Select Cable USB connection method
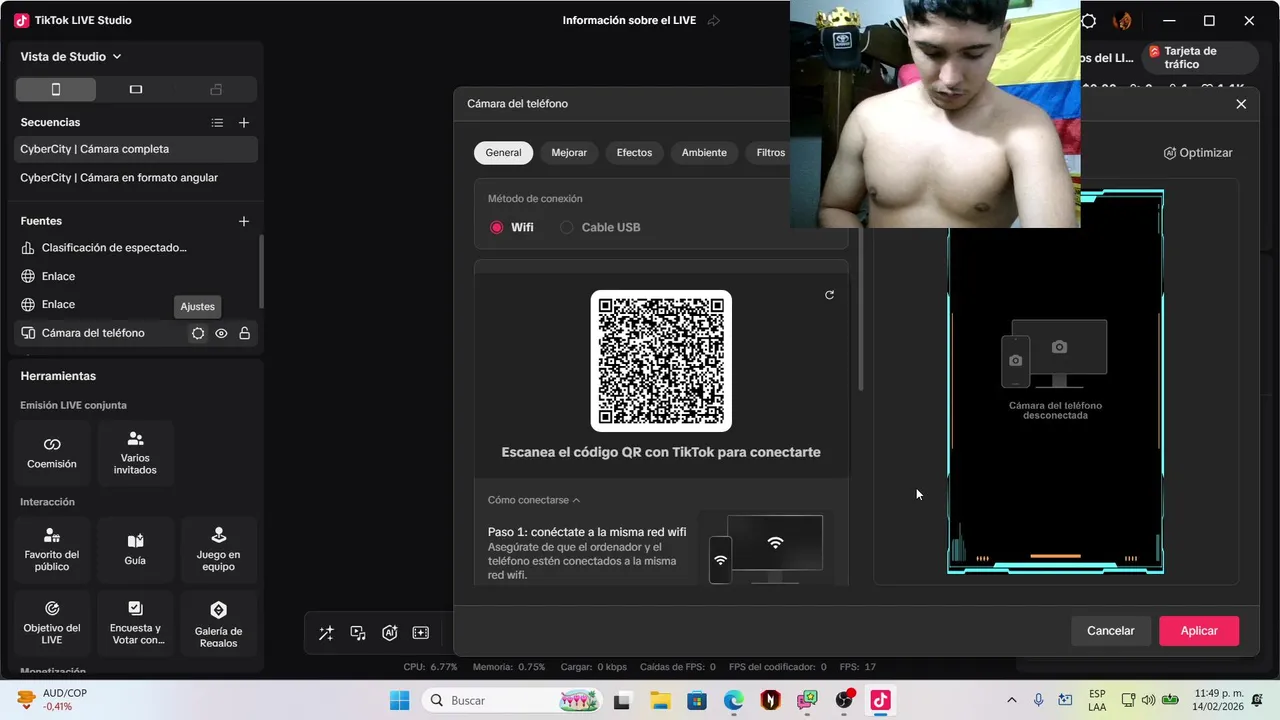The width and height of the screenshot is (1280, 720). (600, 227)
